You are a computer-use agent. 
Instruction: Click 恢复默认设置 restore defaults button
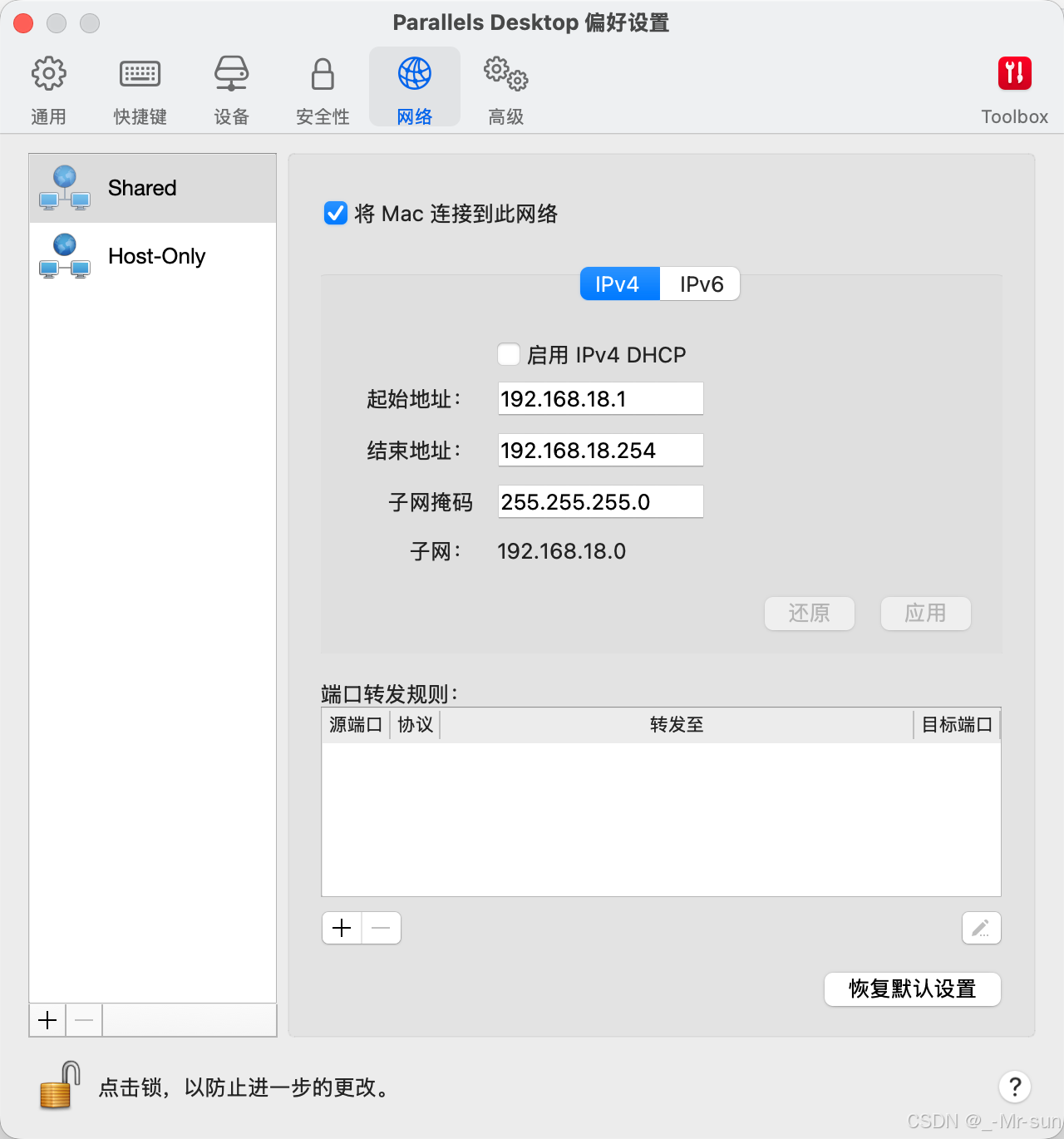pos(913,989)
